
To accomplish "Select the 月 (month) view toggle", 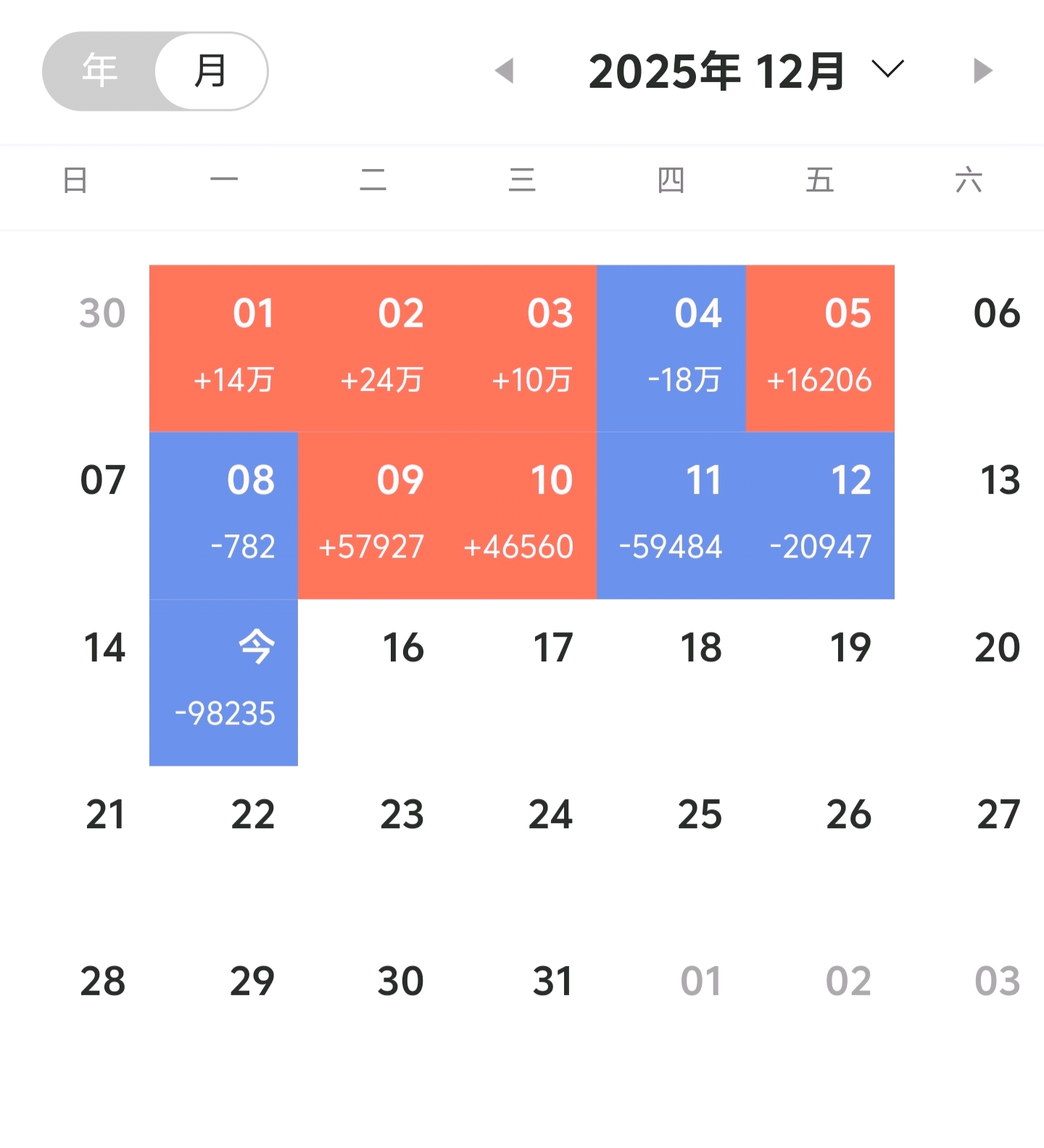I will coord(211,71).
